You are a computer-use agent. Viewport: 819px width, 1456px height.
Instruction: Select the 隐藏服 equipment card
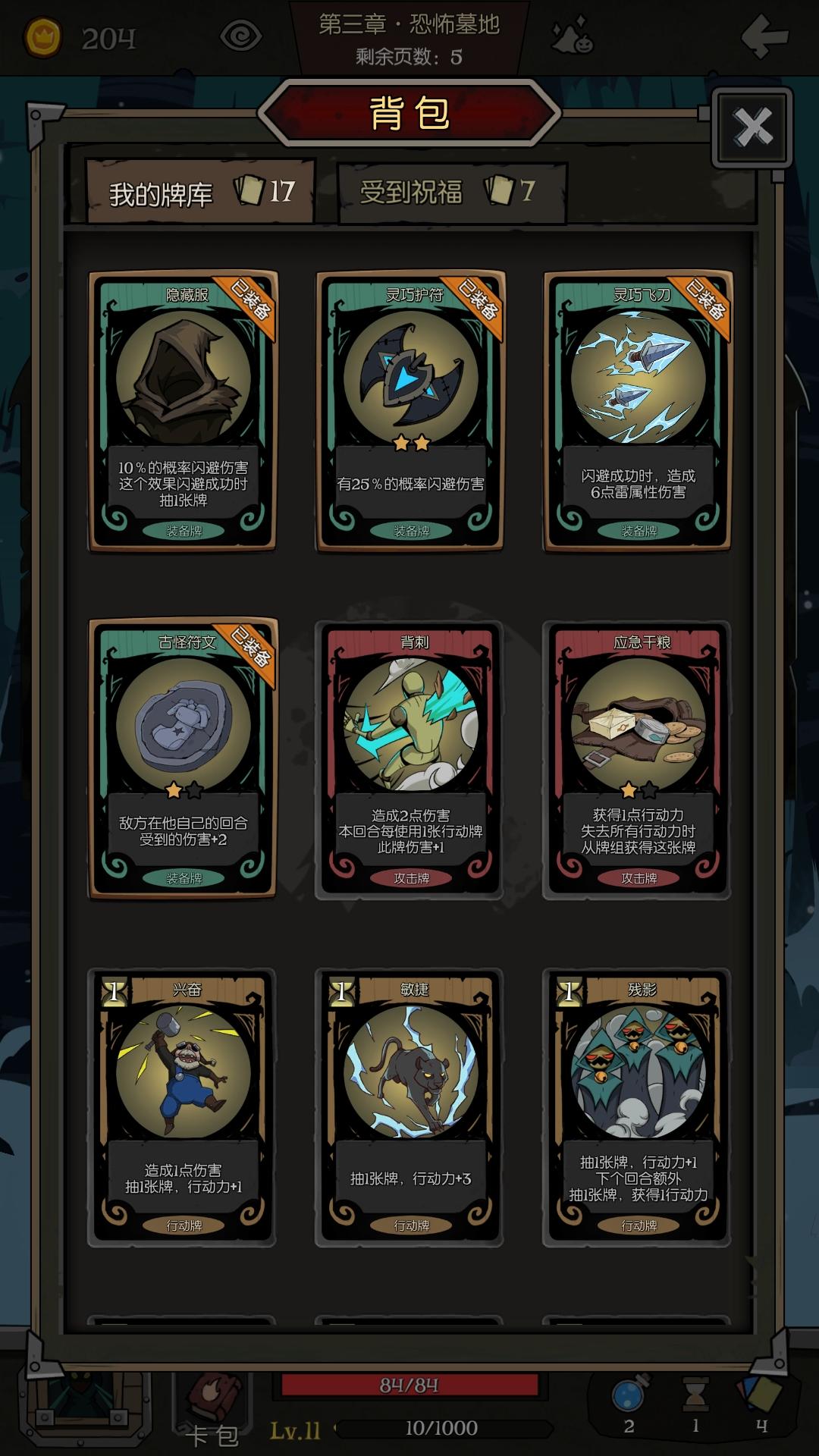182,410
